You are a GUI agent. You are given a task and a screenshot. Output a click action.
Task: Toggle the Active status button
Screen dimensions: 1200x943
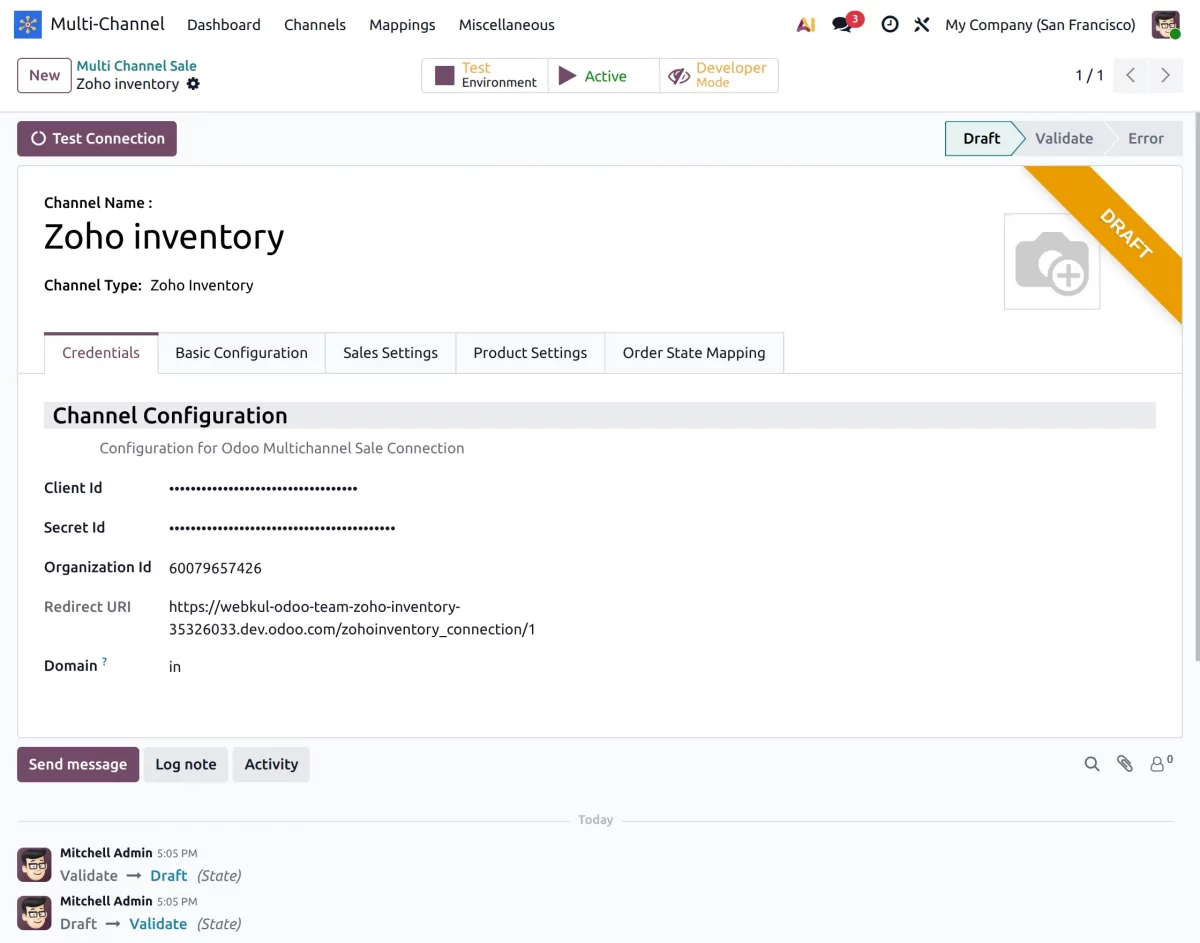click(604, 76)
